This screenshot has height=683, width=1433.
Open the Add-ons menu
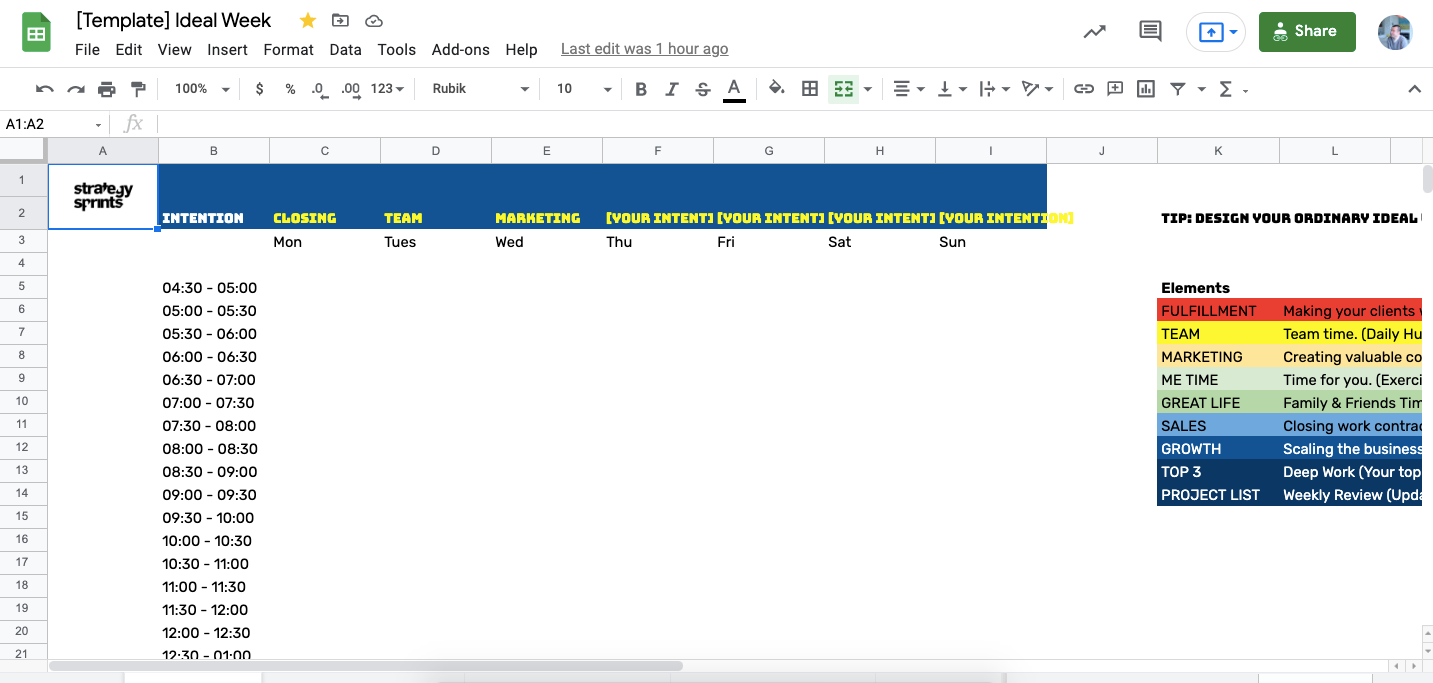461,49
